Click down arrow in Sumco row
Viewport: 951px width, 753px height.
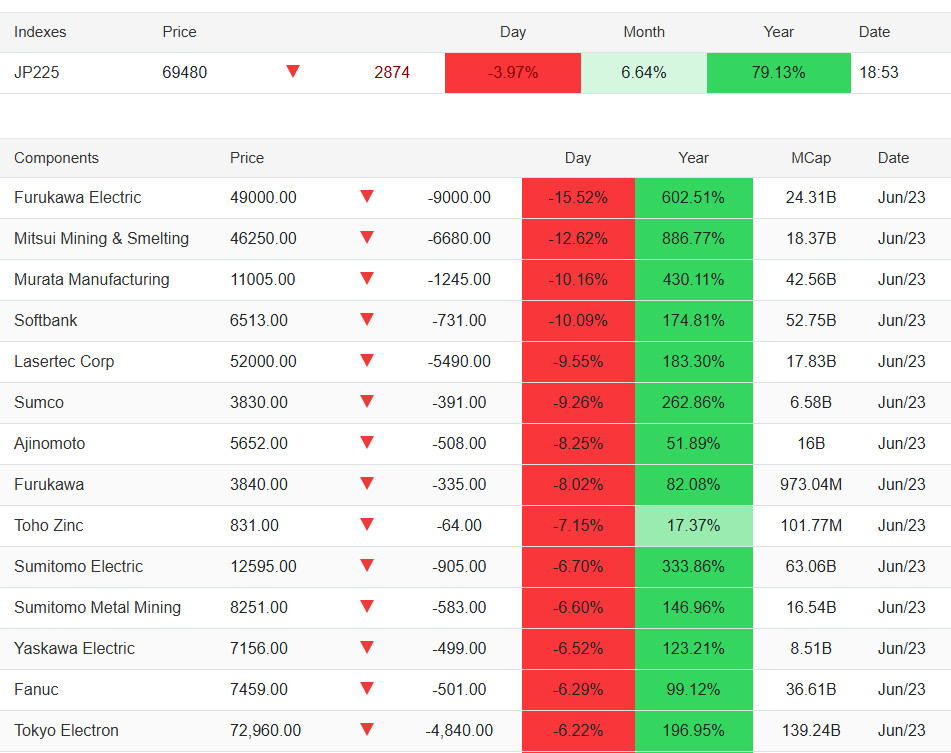point(366,401)
